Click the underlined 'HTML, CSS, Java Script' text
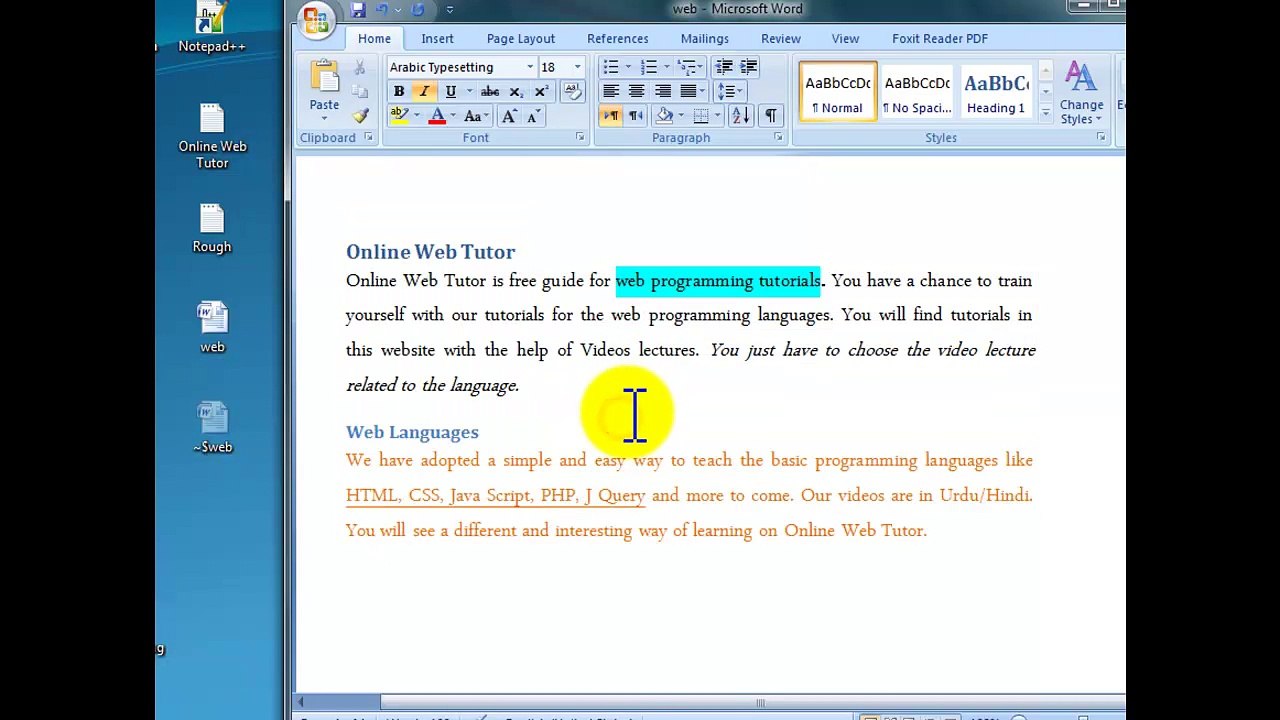 [440, 495]
